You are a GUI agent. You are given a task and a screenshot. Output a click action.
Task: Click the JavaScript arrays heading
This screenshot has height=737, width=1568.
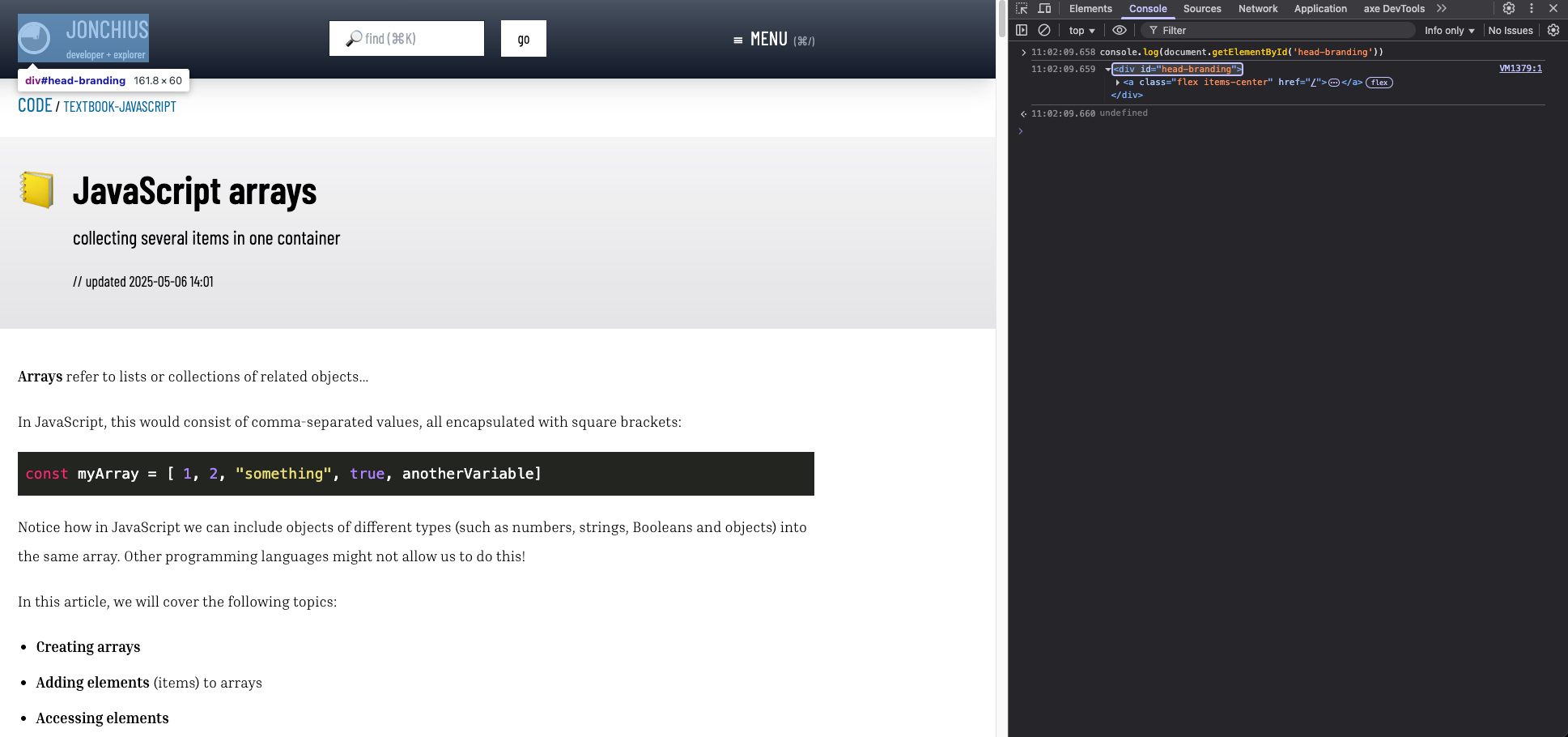click(x=195, y=191)
